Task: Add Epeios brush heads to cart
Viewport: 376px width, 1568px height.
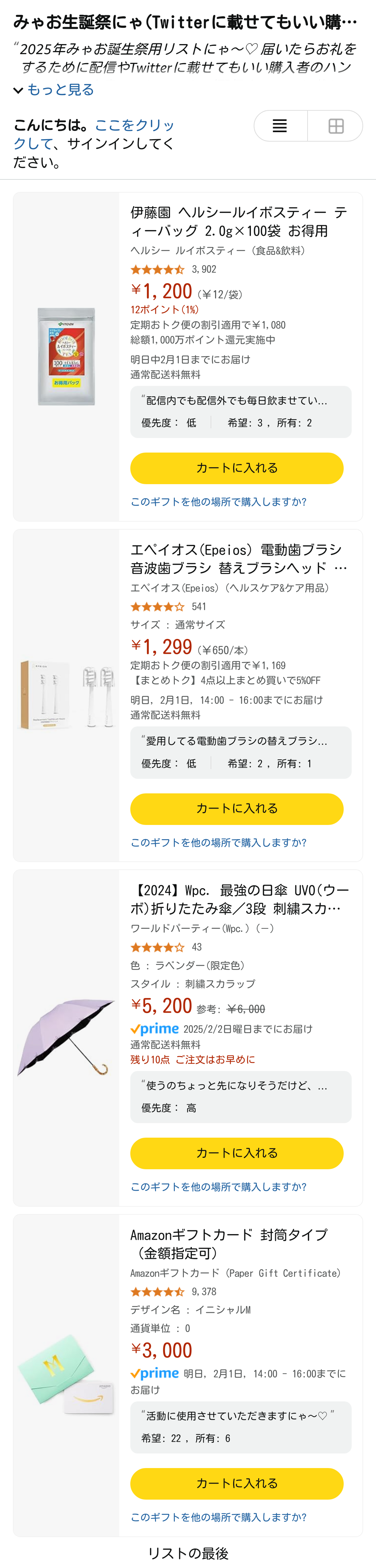Action: (x=237, y=809)
